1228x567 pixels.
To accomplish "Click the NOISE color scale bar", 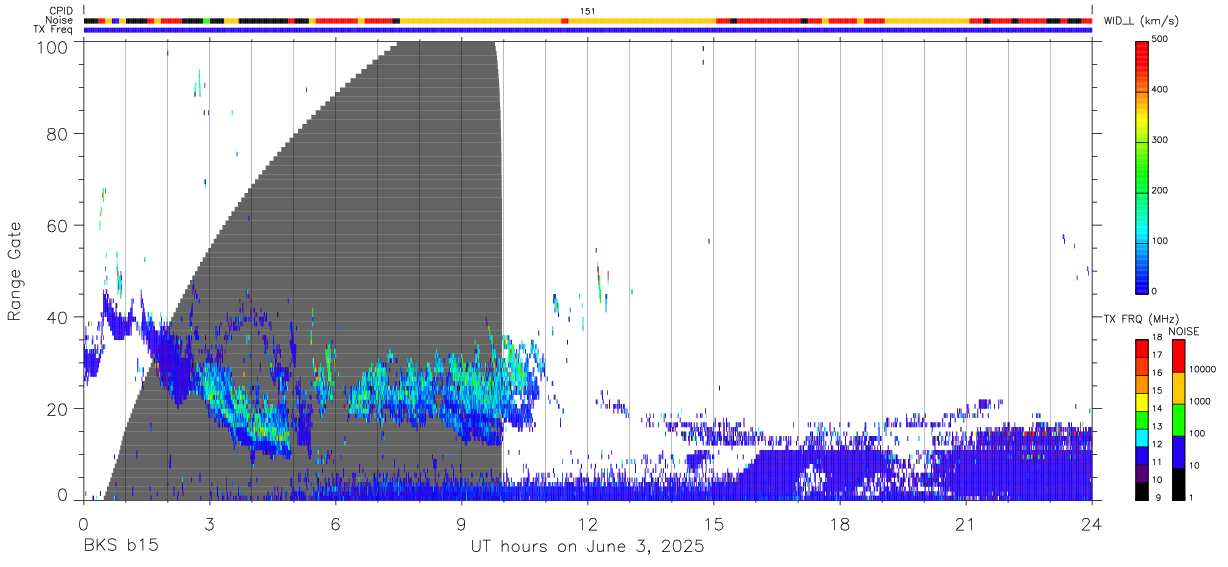I will tap(1178, 419).
